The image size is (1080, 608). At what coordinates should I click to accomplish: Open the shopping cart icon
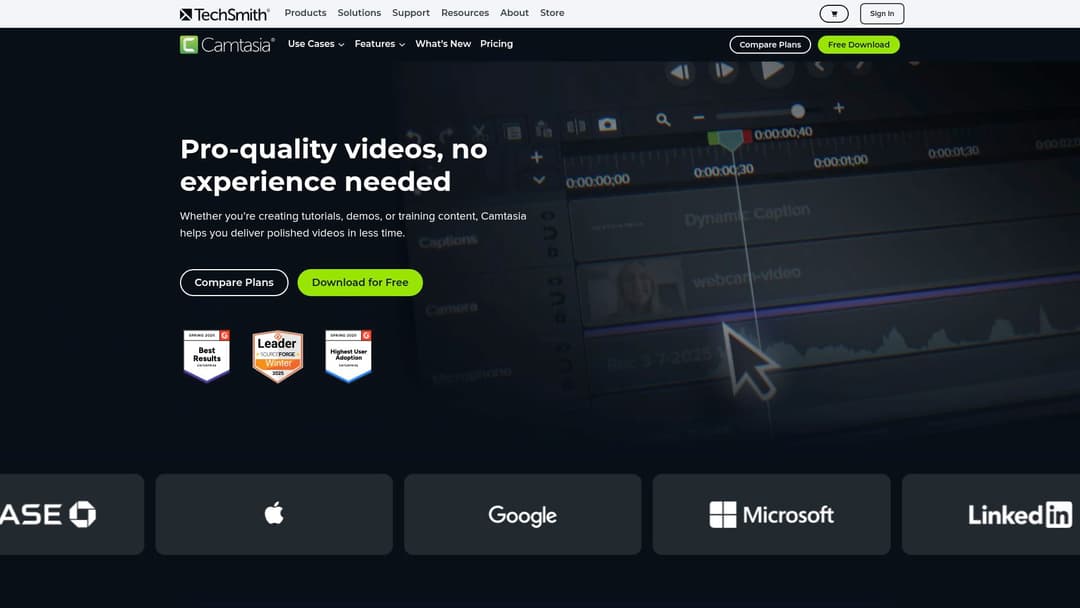[833, 13]
